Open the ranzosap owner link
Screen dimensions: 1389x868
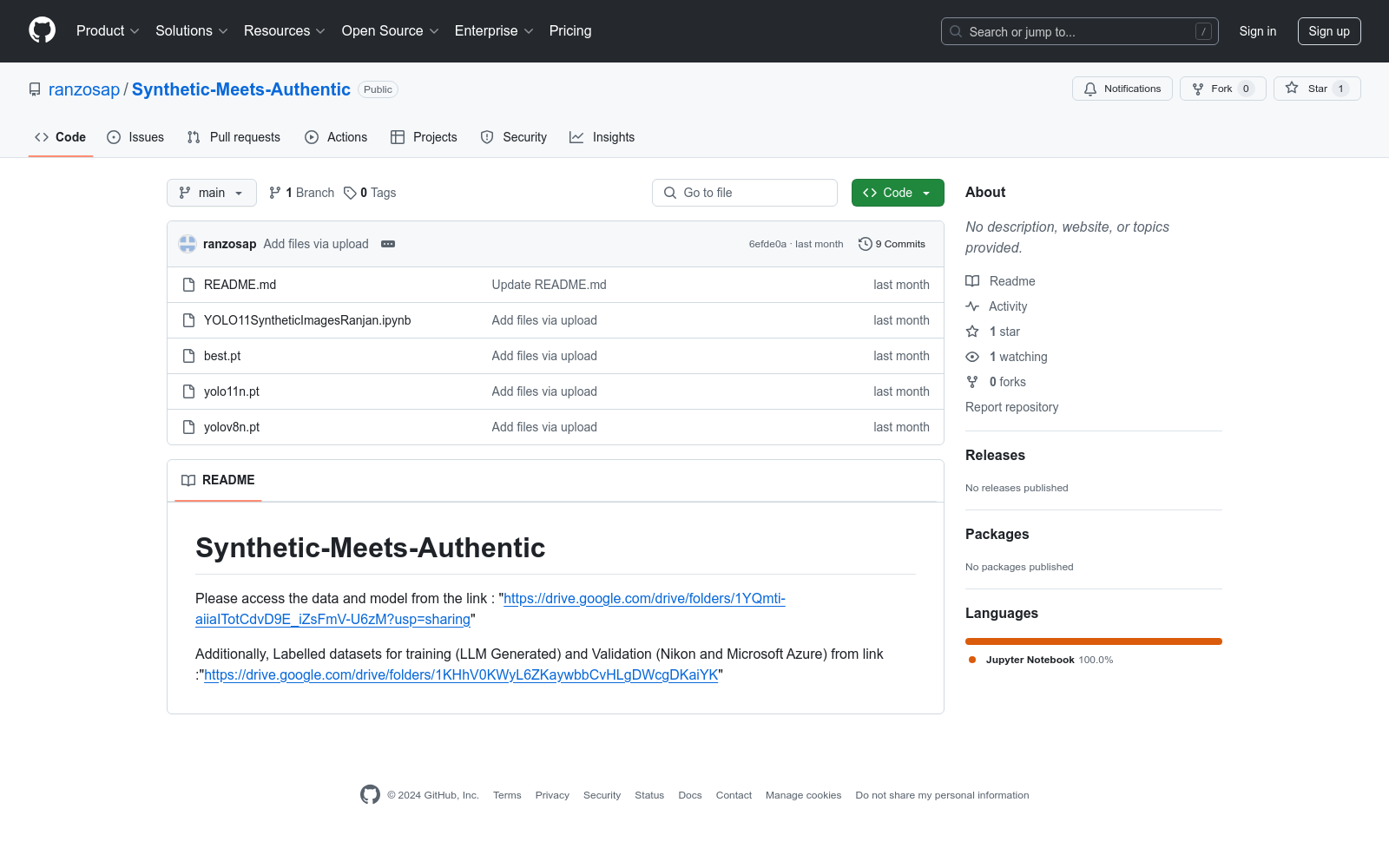(84, 89)
